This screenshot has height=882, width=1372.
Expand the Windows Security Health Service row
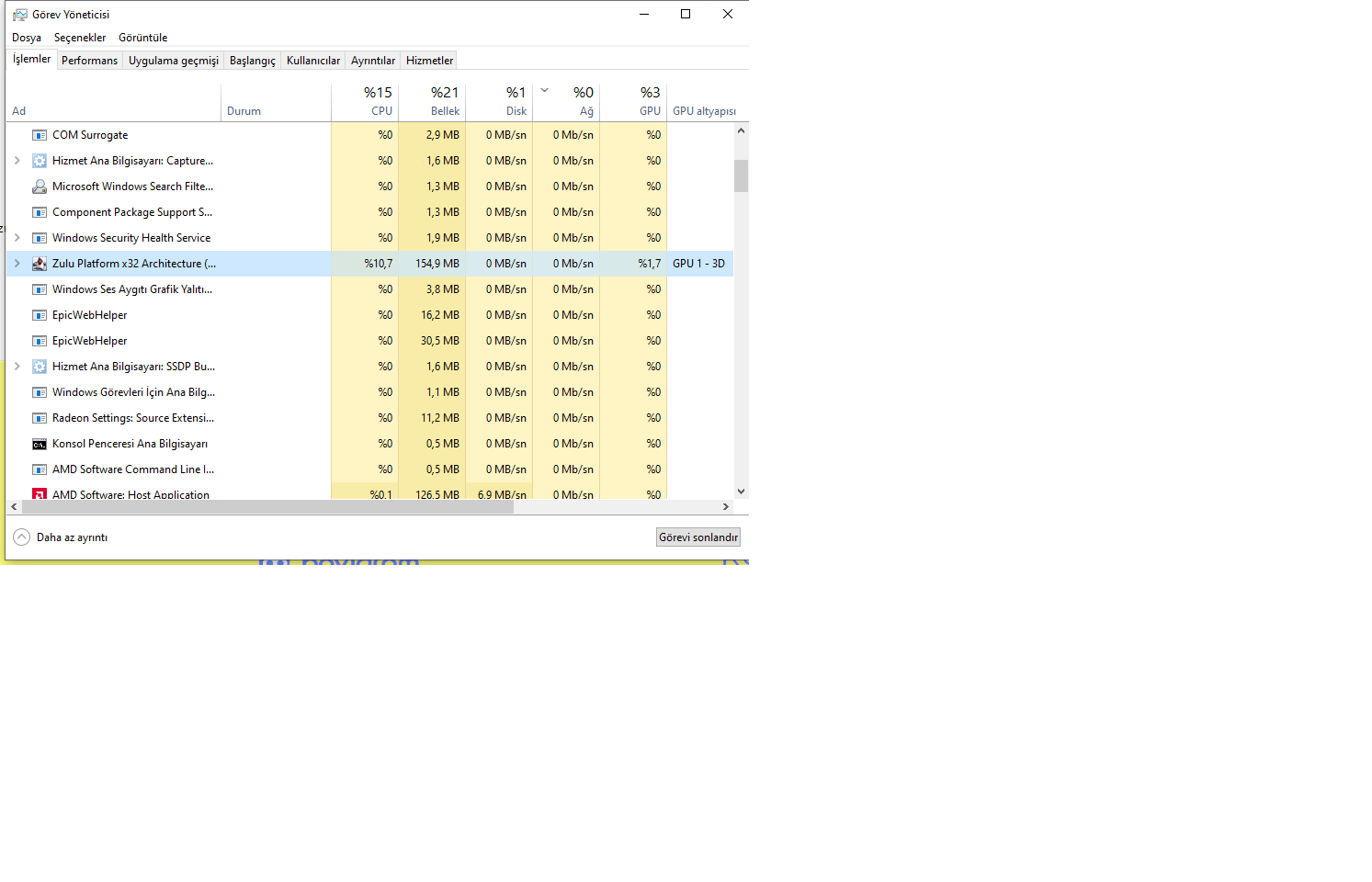pyautogui.click(x=17, y=238)
